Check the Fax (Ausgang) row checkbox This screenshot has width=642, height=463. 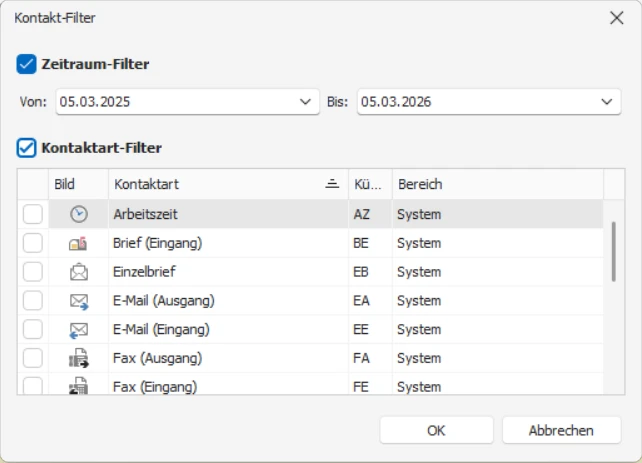tap(33, 358)
